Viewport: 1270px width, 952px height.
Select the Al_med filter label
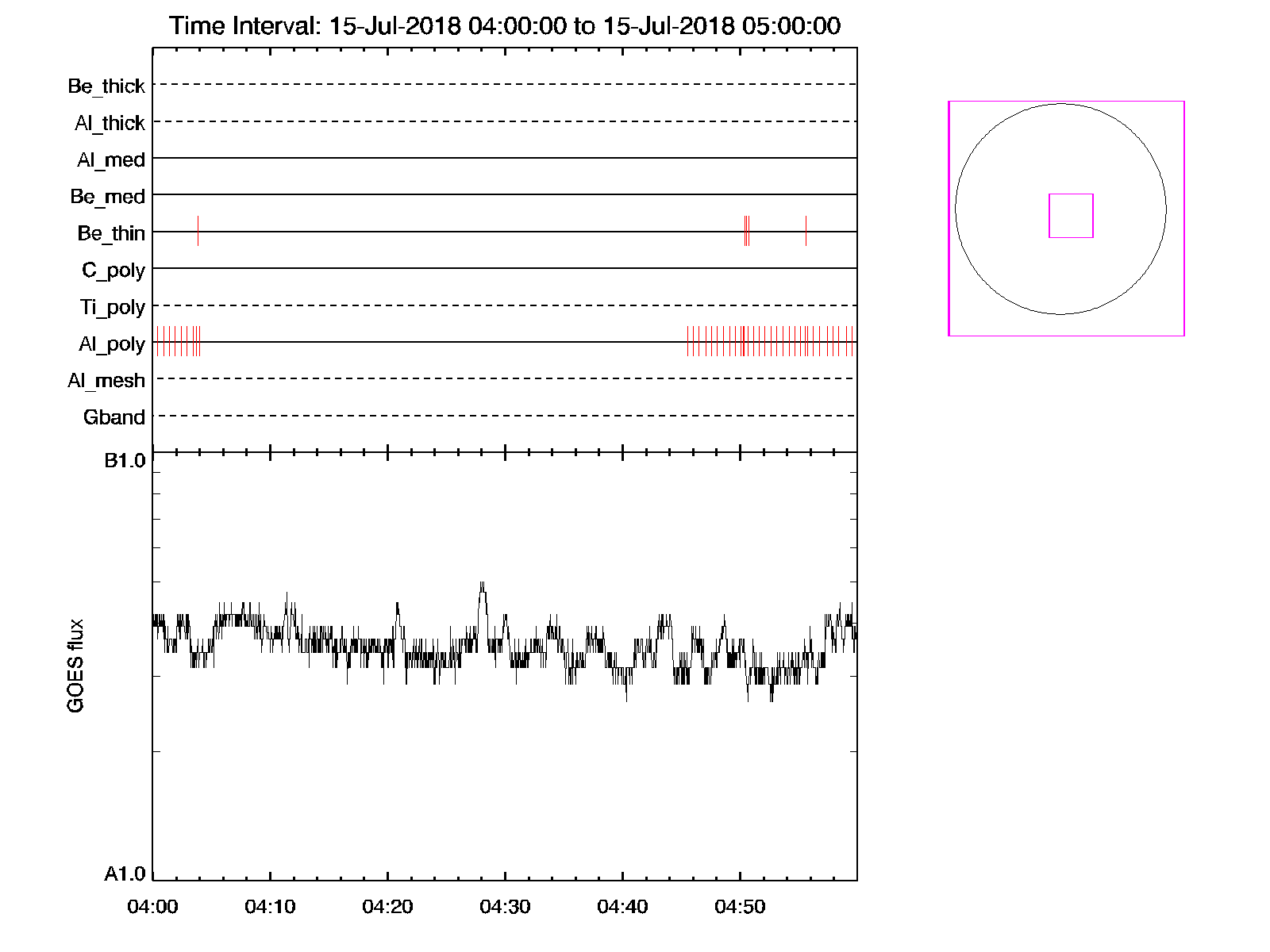pos(110,159)
